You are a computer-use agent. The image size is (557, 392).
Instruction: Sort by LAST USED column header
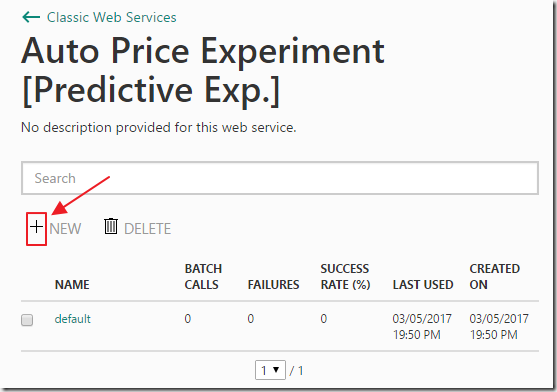tap(423, 285)
